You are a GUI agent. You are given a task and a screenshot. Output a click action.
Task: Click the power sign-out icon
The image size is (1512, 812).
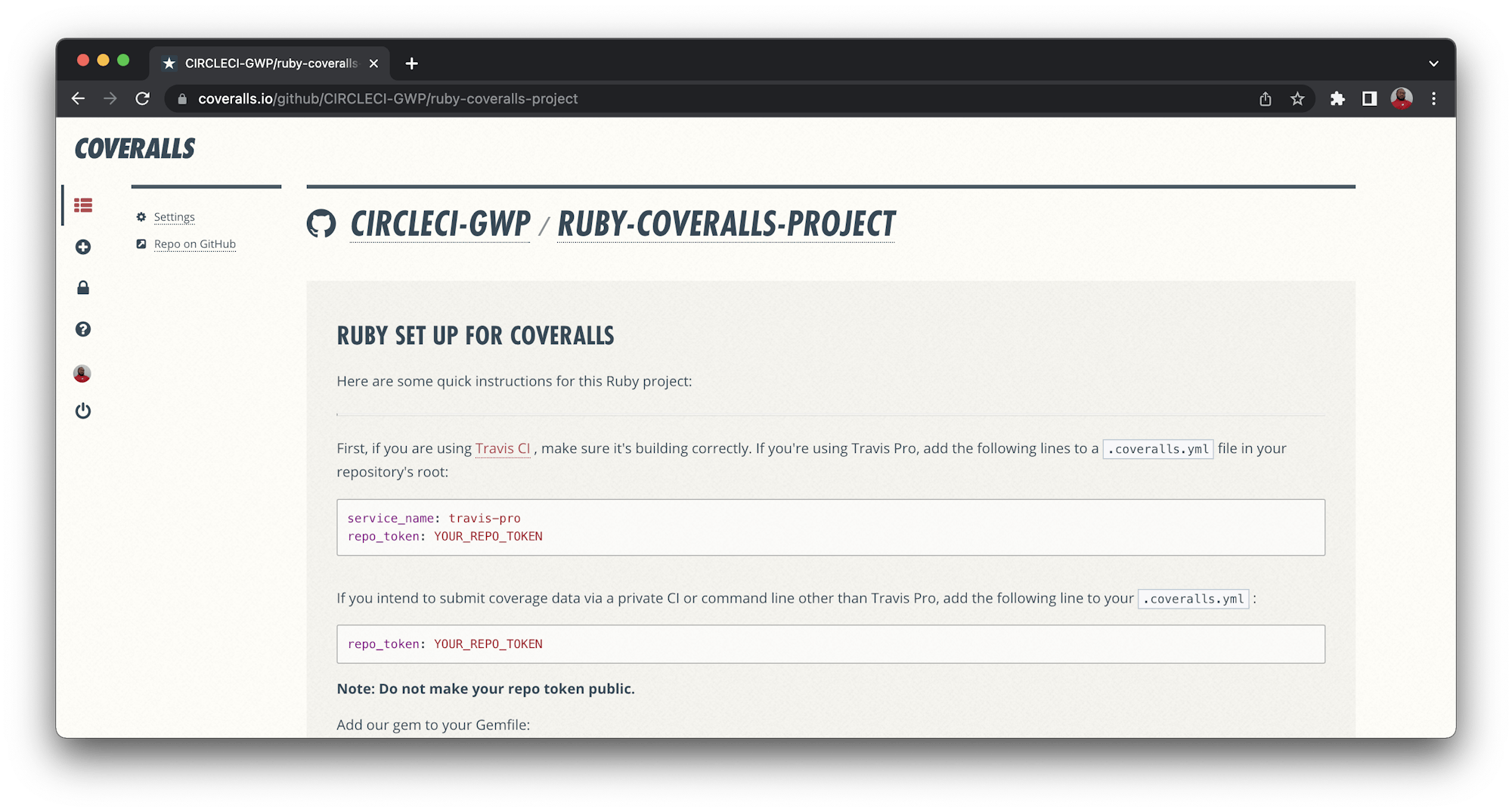83,411
